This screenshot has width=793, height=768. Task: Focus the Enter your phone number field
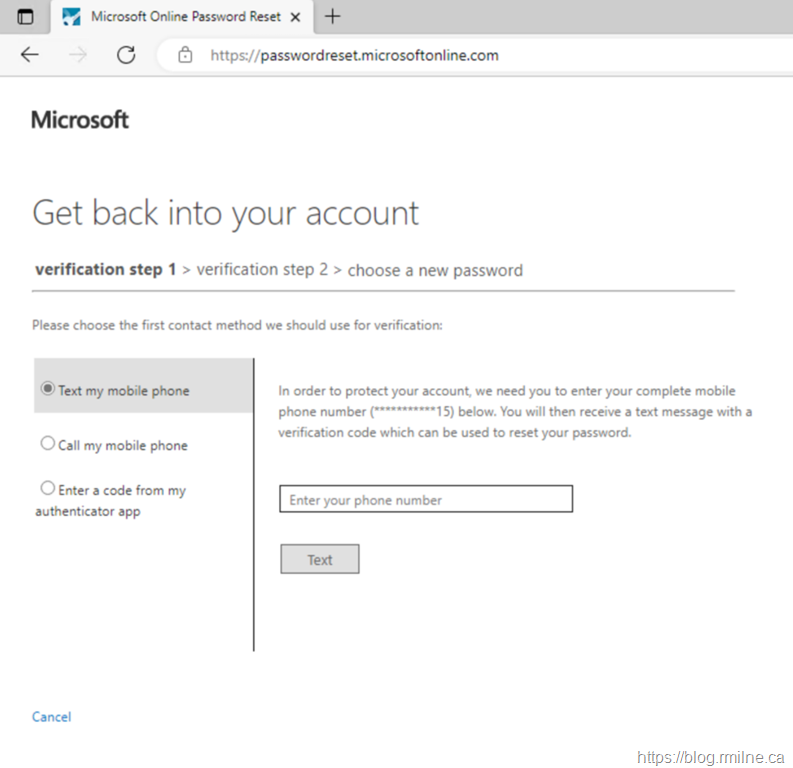pyautogui.click(x=425, y=499)
